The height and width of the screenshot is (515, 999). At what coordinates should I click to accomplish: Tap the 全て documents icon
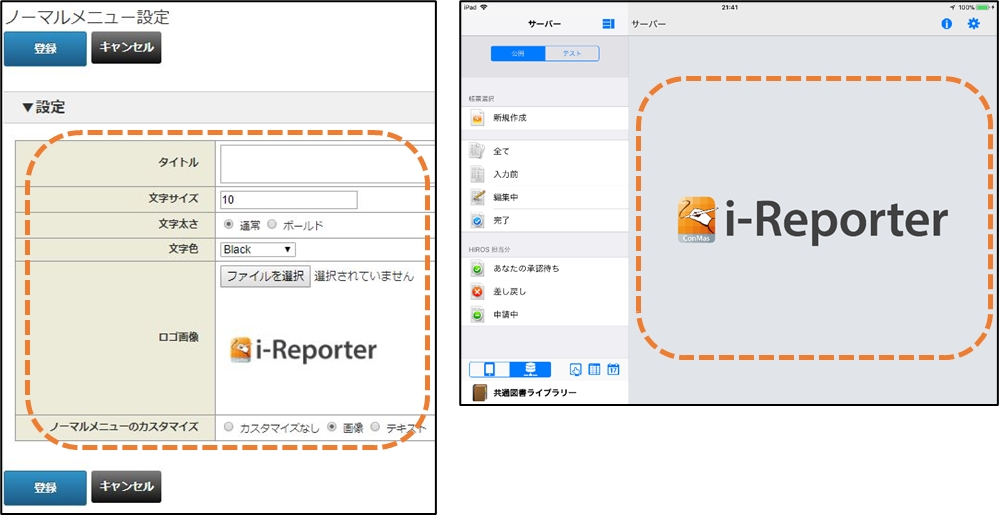pos(477,151)
